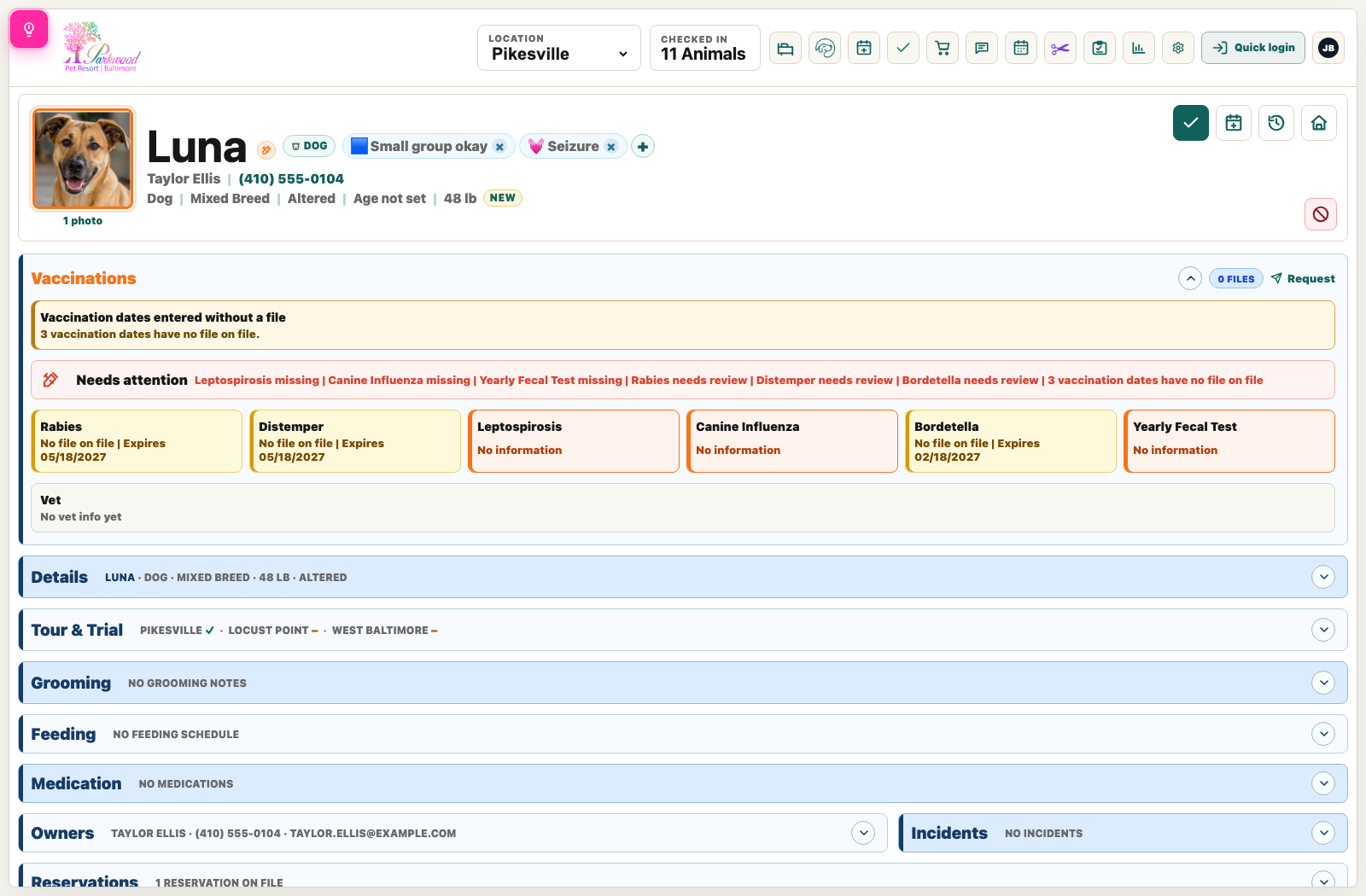The image size is (1366, 896).
Task: Open the boarding bed icon in header
Action: point(785,48)
